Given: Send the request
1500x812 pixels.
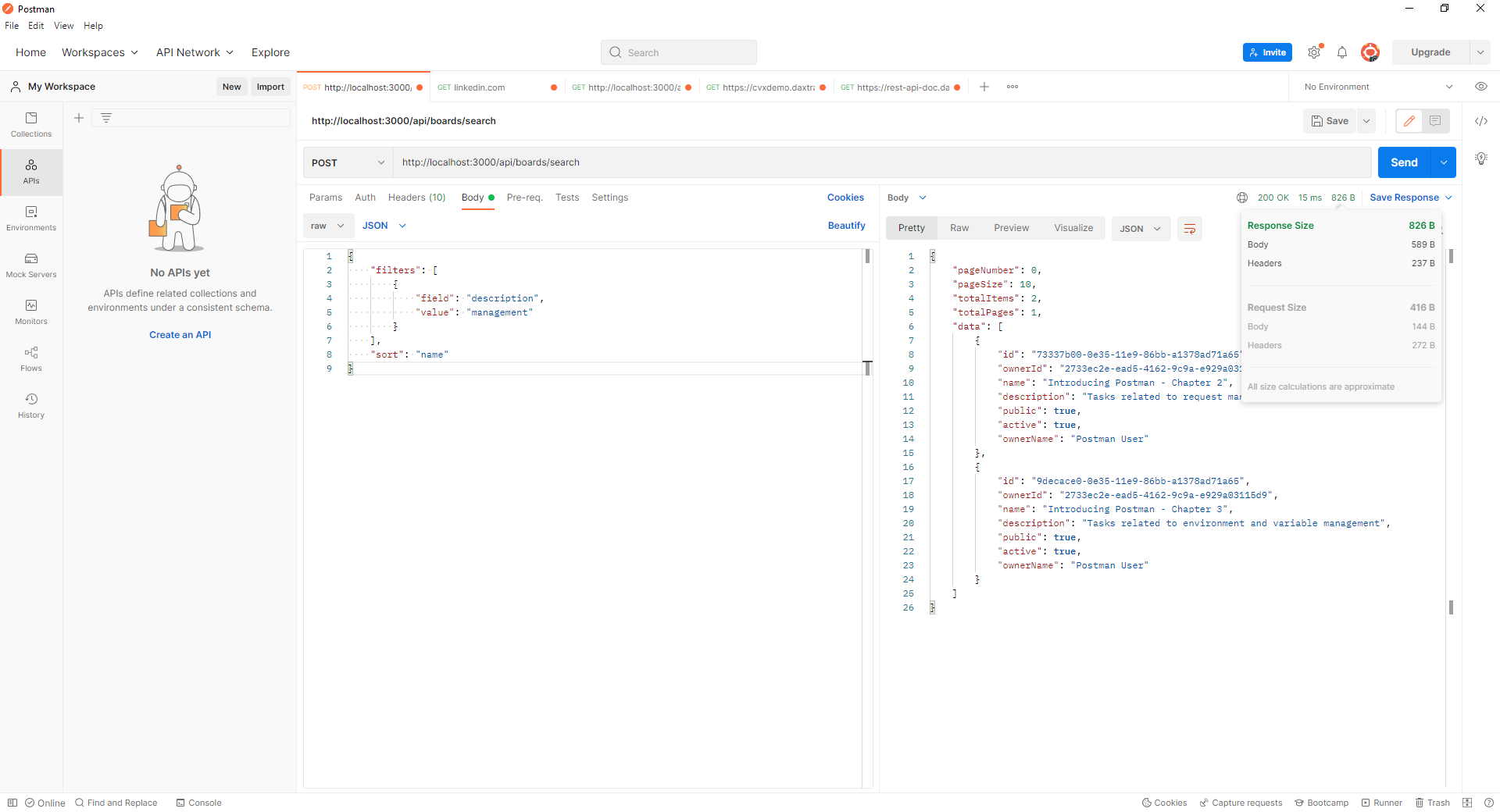Looking at the screenshot, I should click(x=1404, y=162).
